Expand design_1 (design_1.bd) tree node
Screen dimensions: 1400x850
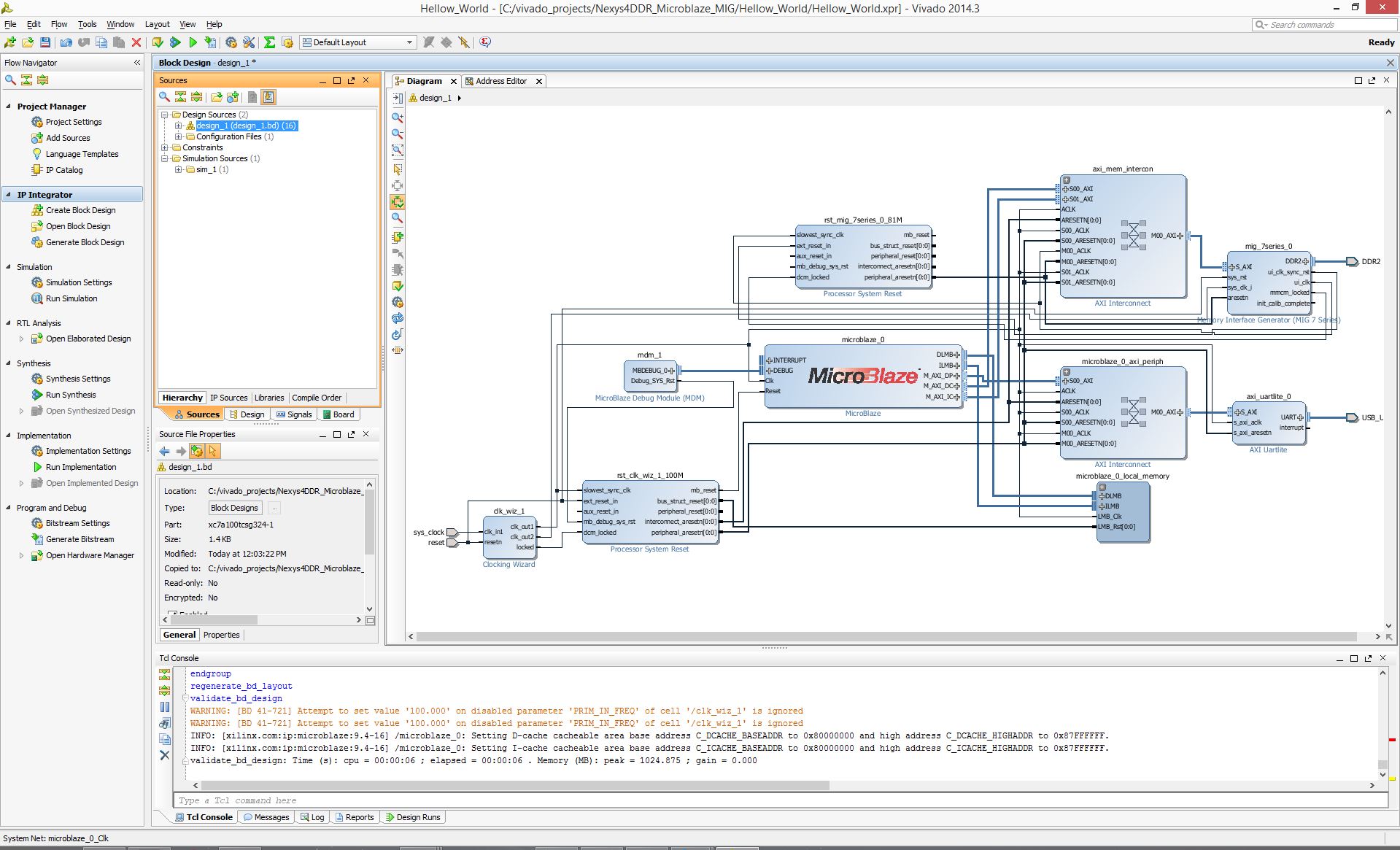coord(178,125)
